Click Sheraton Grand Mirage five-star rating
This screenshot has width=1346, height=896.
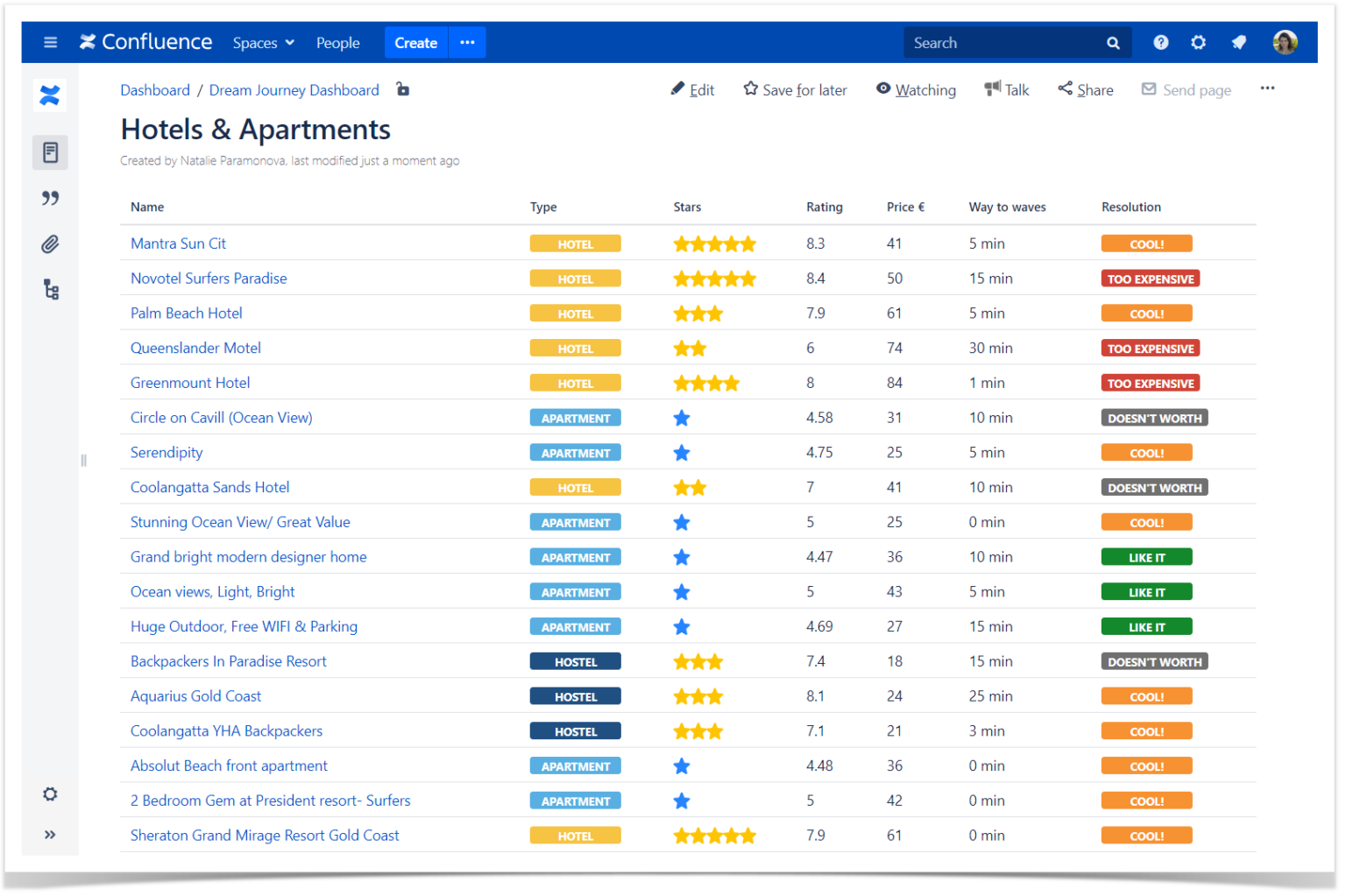point(714,835)
